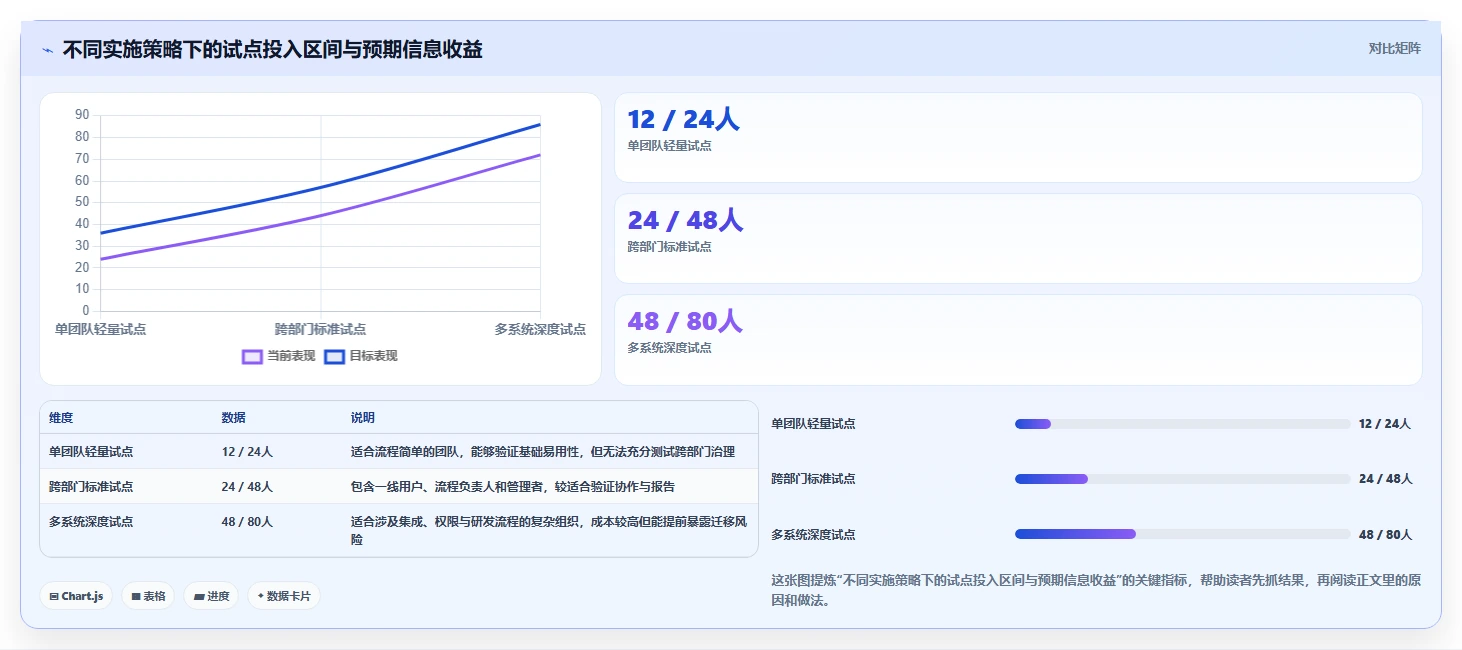The width and height of the screenshot is (1462, 650).
Task: Click progress value 48 / 80人
Action: pyautogui.click(x=1386, y=535)
